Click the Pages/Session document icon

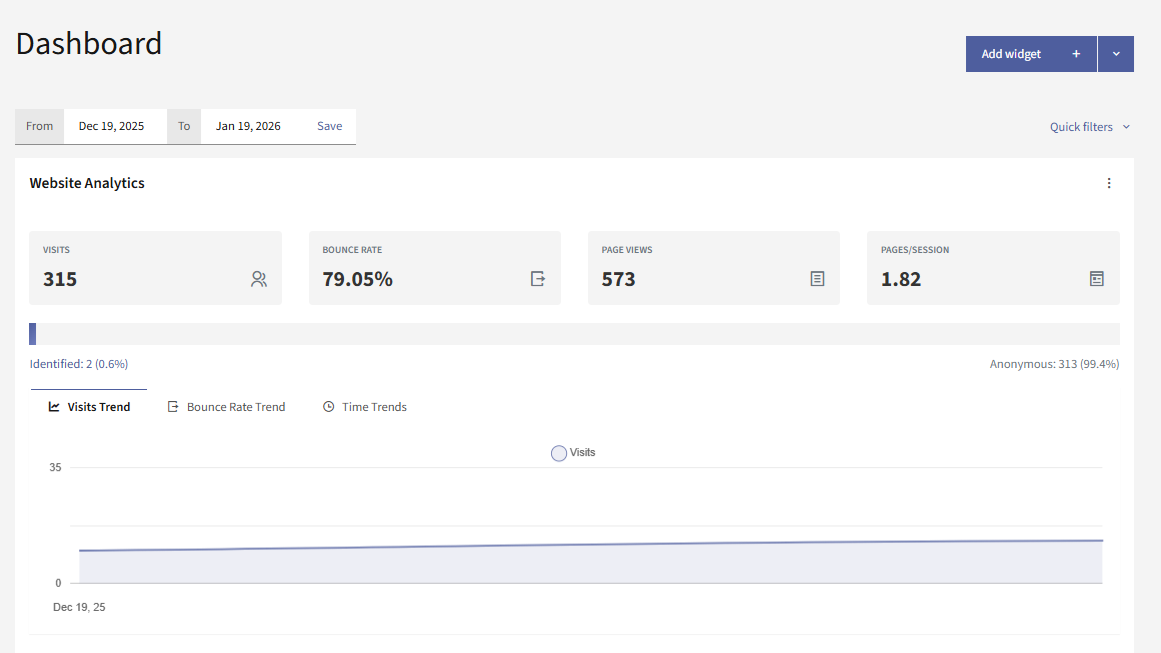pyautogui.click(x=1096, y=279)
